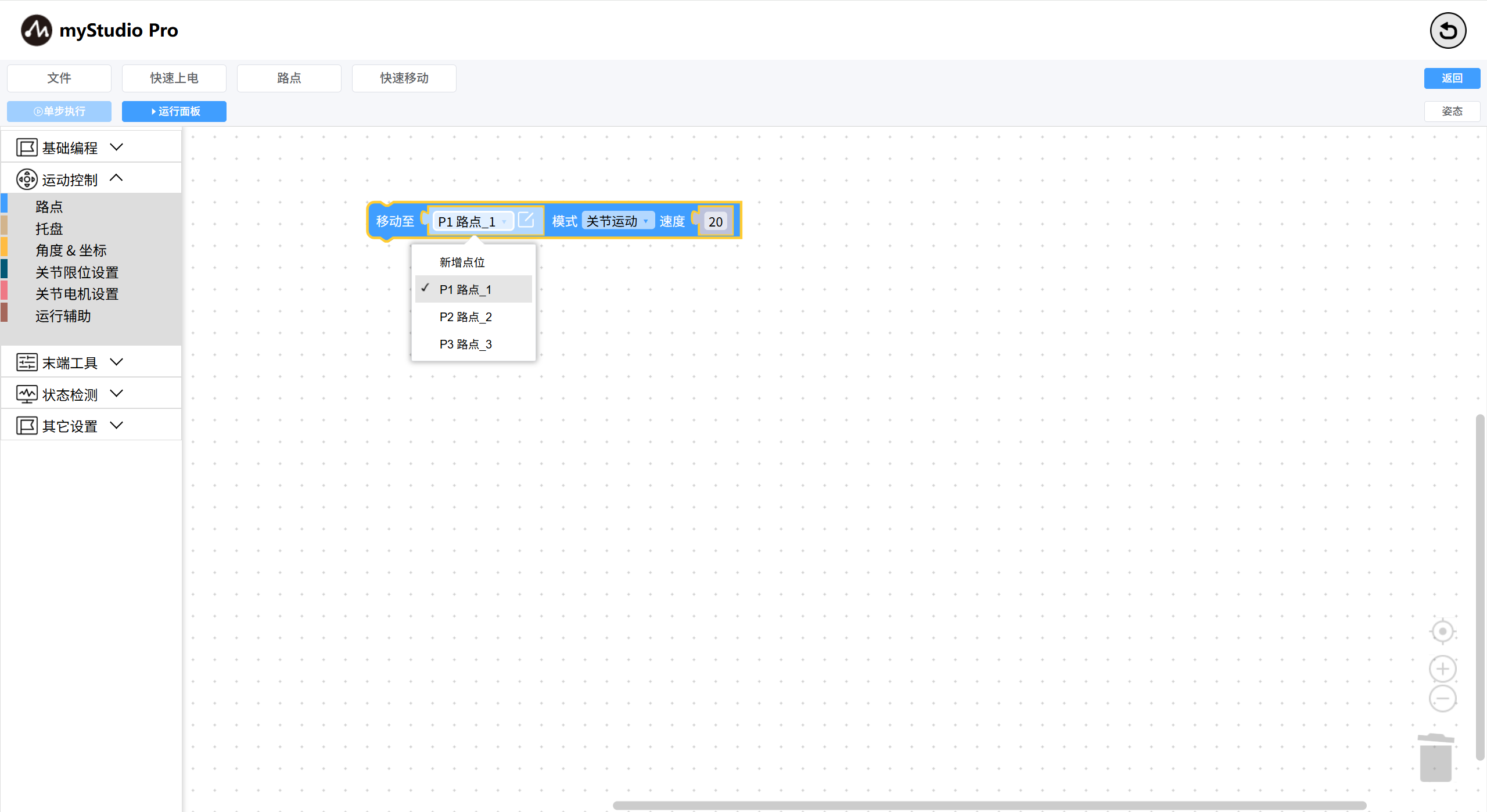This screenshot has height=812, width=1487.
Task: Click the 运行面板 button
Action: point(174,111)
